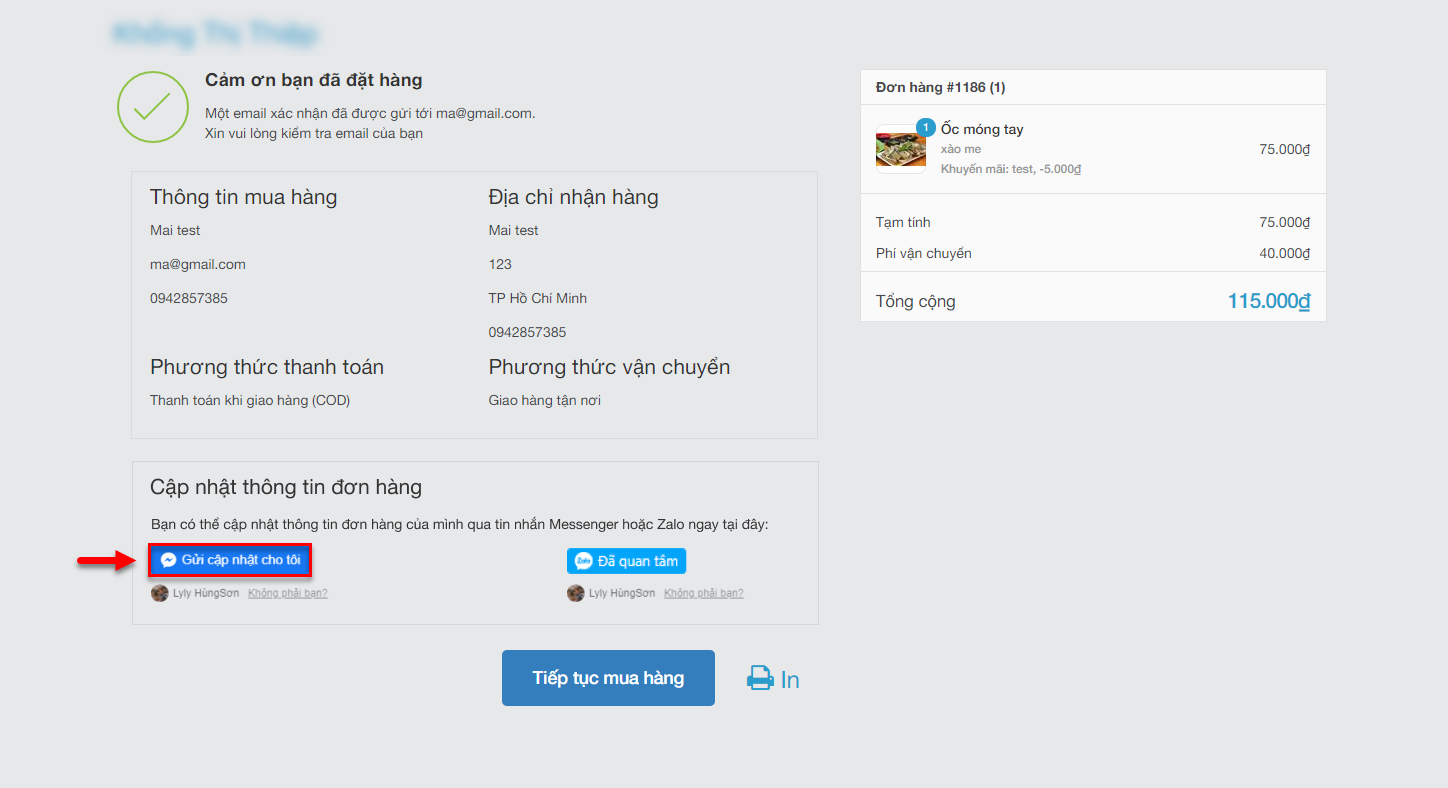Click the ma@gmail.com email under purchase info
Screen dimensions: 1448x788
point(197,265)
